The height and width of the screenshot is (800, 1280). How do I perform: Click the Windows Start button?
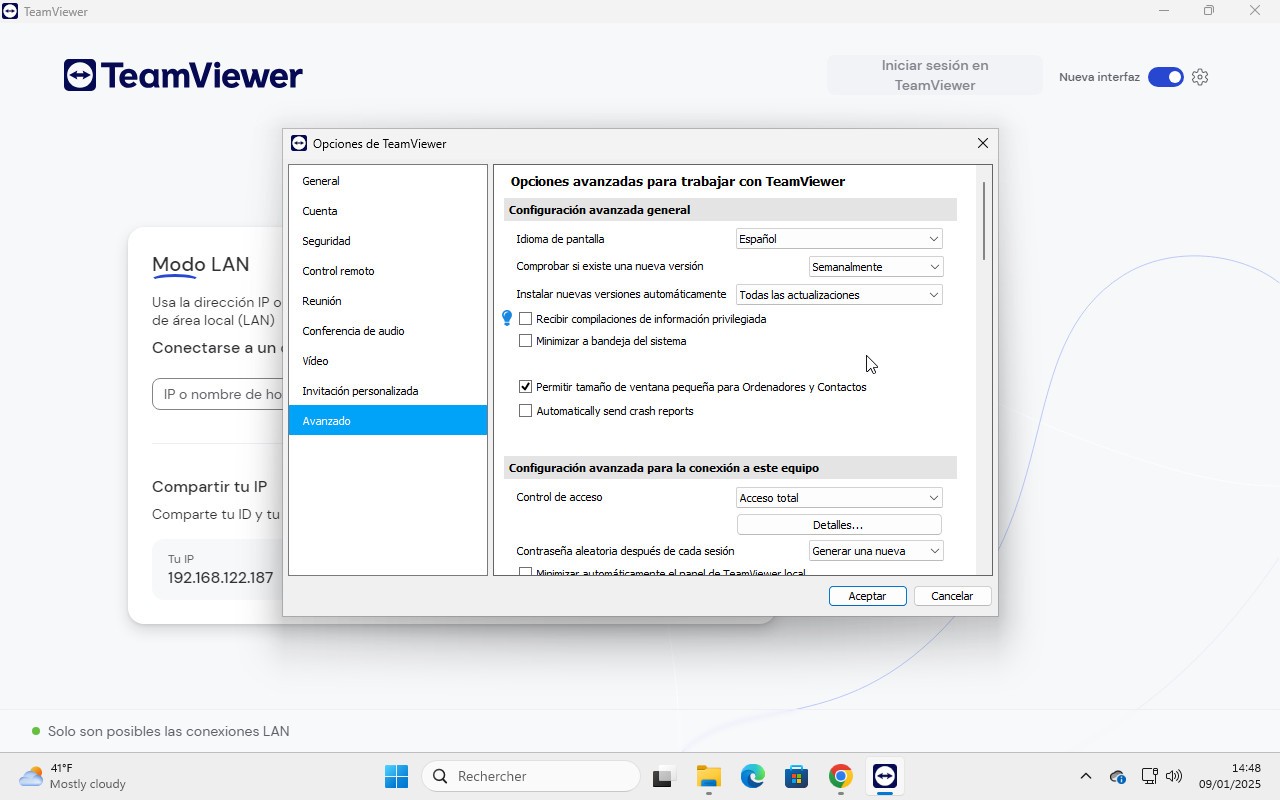pos(396,776)
